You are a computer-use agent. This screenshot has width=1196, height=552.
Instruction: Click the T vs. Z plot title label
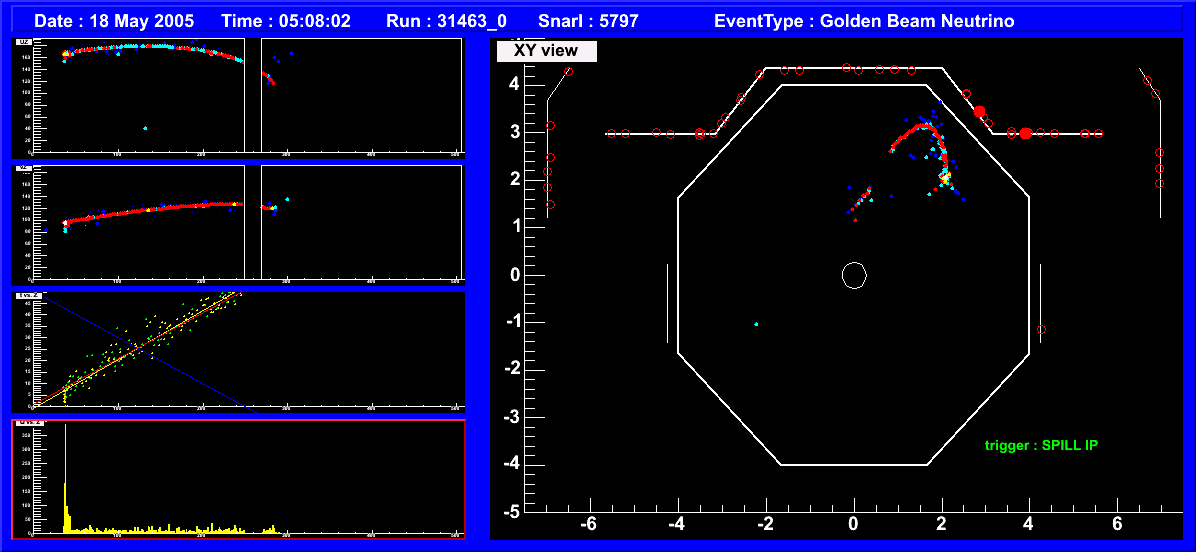point(27,296)
